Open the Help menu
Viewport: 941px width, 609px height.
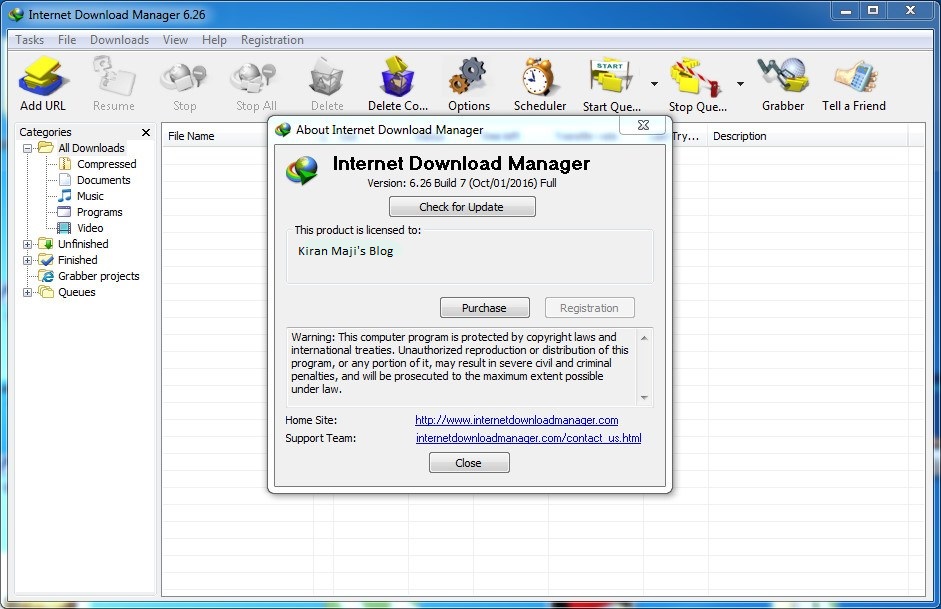click(x=214, y=40)
